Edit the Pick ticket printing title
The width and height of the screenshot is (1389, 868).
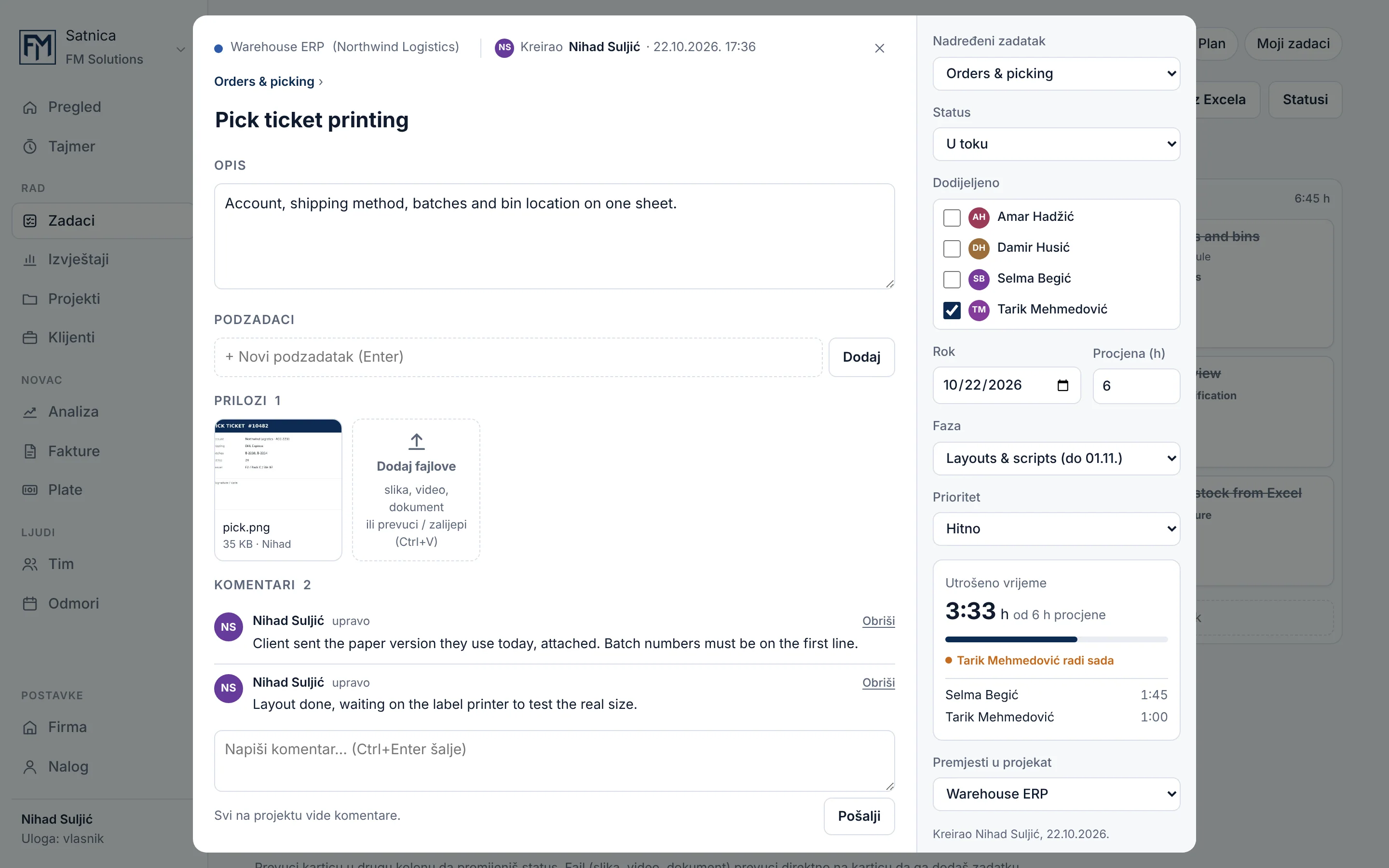pyautogui.click(x=312, y=120)
